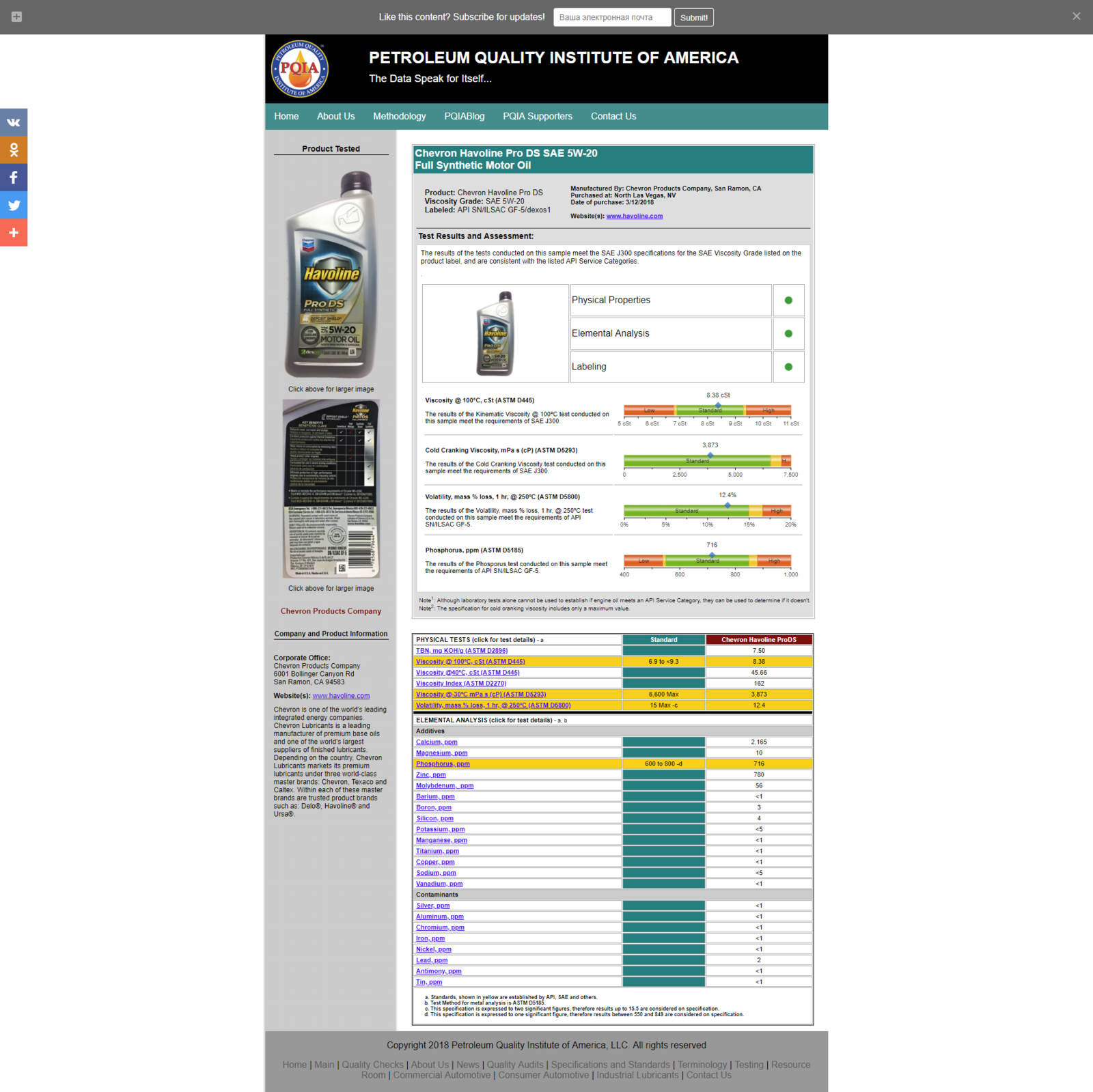
Task: Click small bottle thumbnail in results
Action: (x=495, y=333)
